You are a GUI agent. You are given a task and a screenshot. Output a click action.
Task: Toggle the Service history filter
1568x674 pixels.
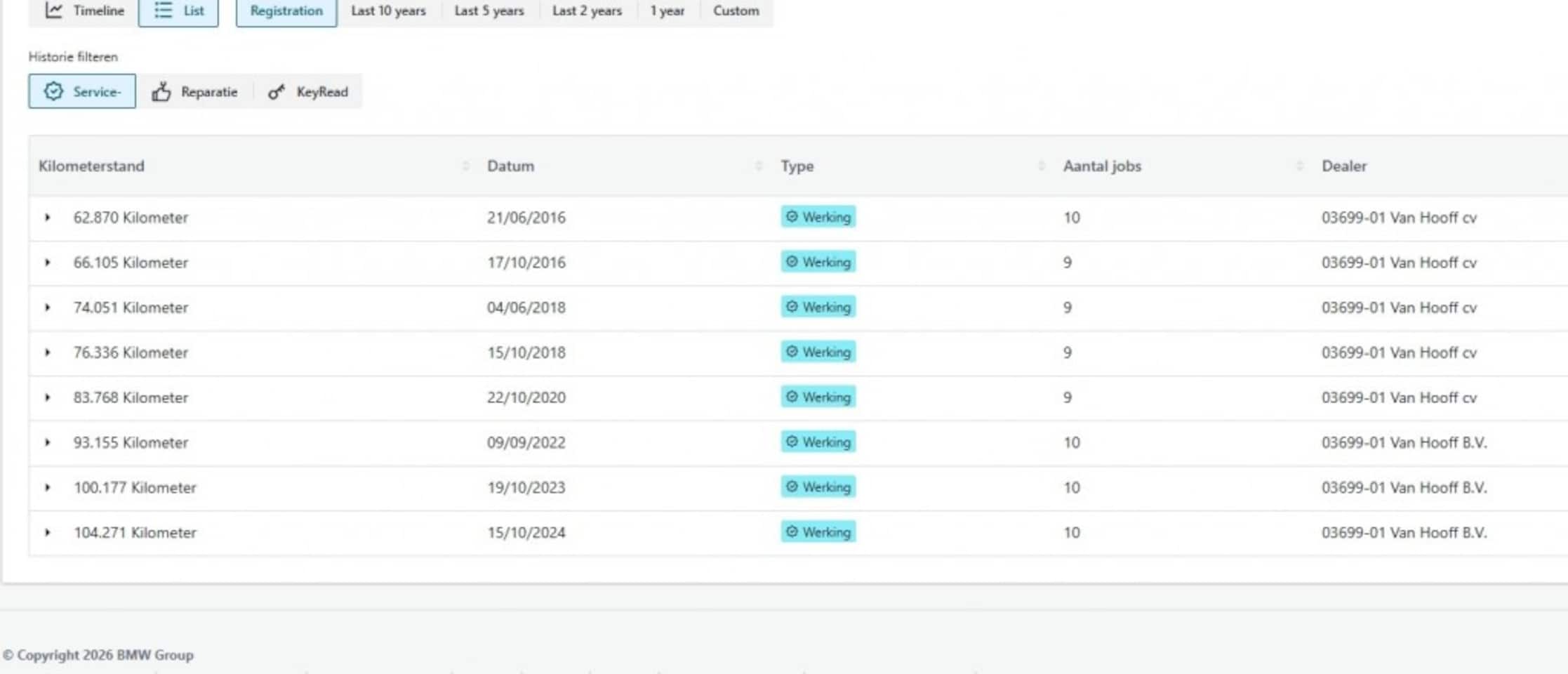coord(82,91)
